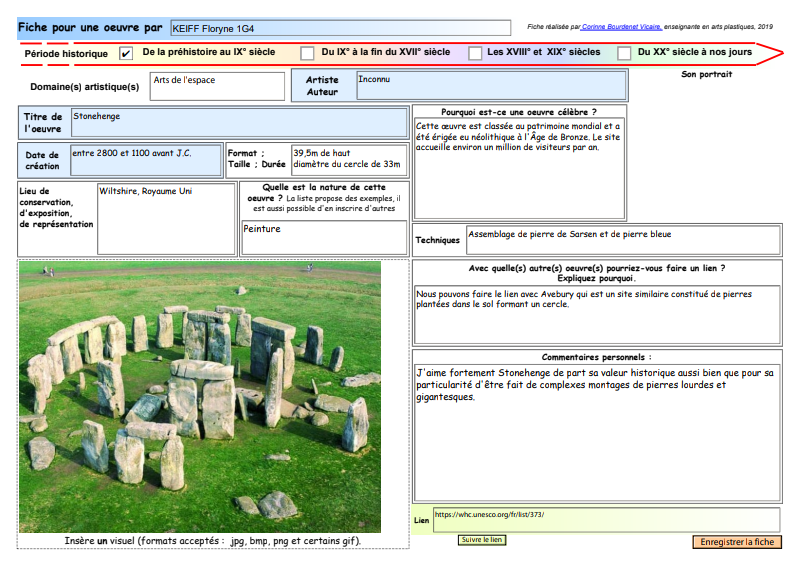Click the Titre de l'oeuvre field 'Stonehenge'

(x=238, y=122)
